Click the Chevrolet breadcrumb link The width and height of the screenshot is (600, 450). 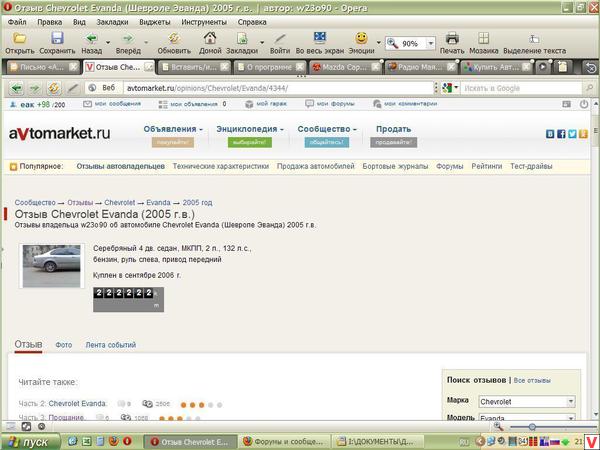pos(120,202)
